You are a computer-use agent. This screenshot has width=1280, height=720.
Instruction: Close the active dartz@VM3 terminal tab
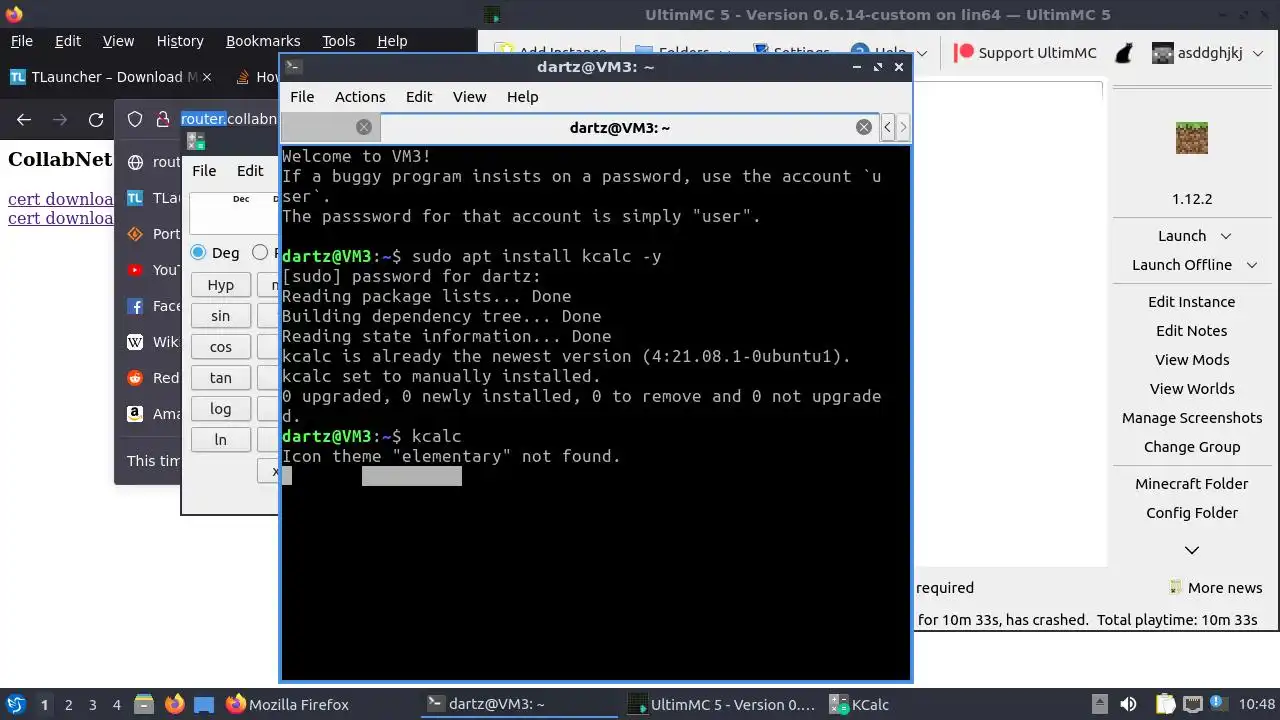point(864,127)
